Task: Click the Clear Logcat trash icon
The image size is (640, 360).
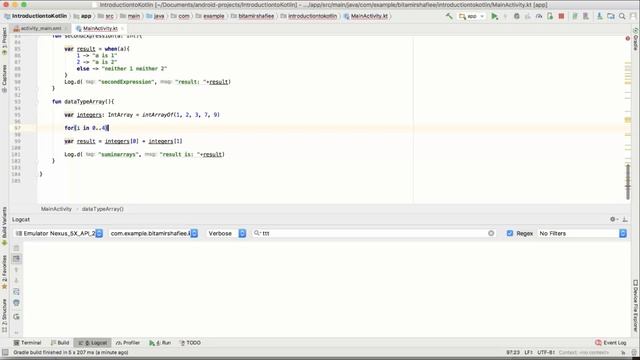Action: [16, 248]
